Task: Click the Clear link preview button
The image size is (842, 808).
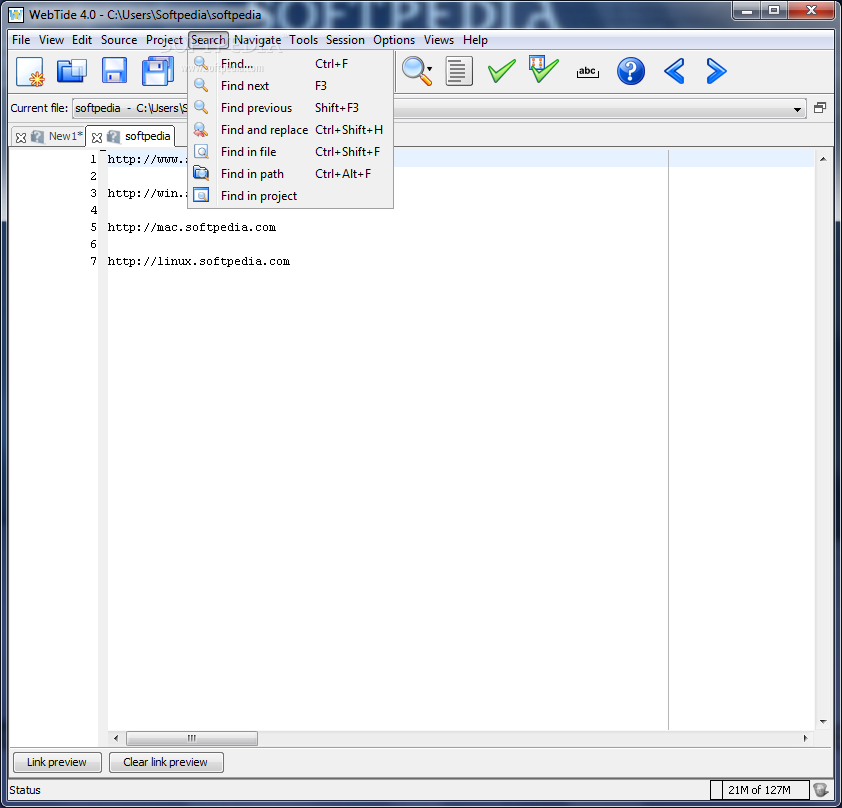Action: click(x=165, y=762)
